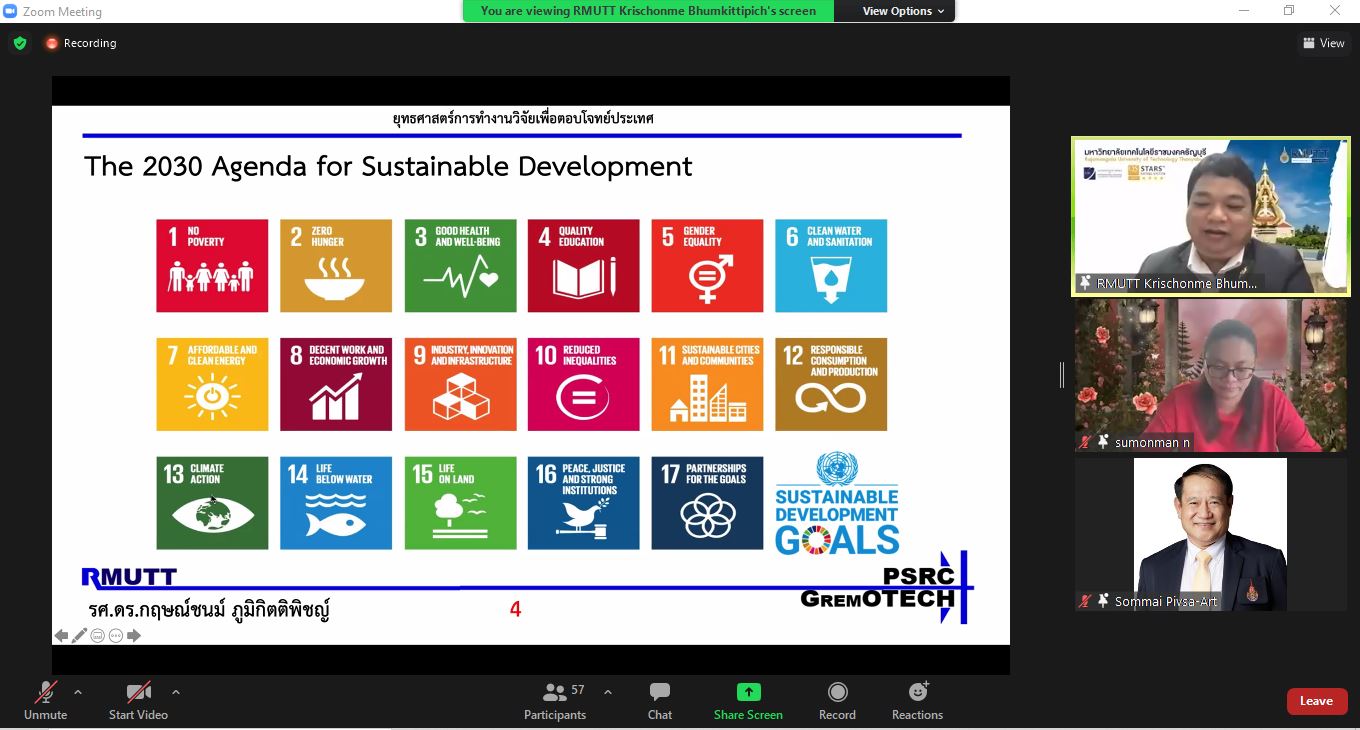The height and width of the screenshot is (730, 1360).
Task: Click the Life on Land goal 15 tile
Action: tap(460, 503)
